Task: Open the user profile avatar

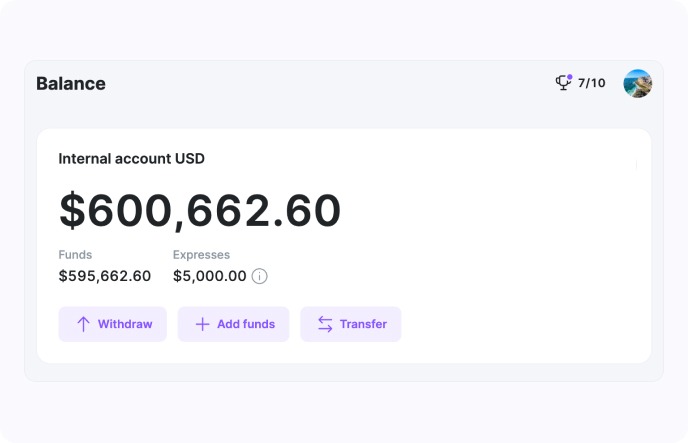Action: click(x=637, y=83)
